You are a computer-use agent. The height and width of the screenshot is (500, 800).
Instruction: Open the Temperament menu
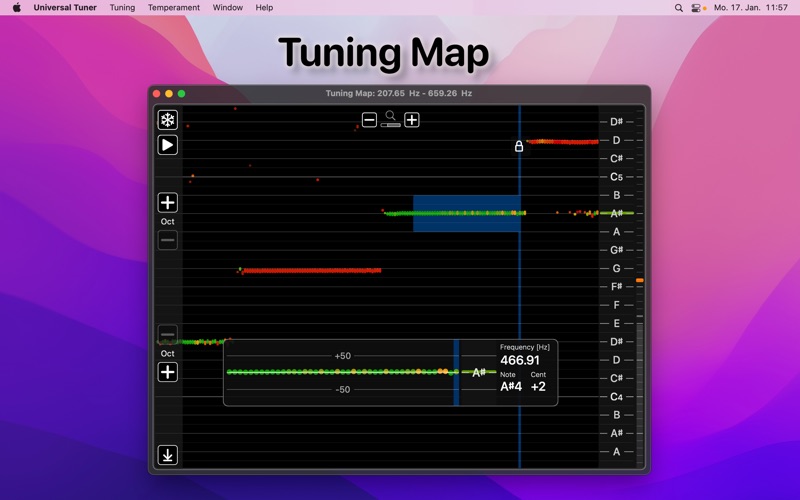174,8
